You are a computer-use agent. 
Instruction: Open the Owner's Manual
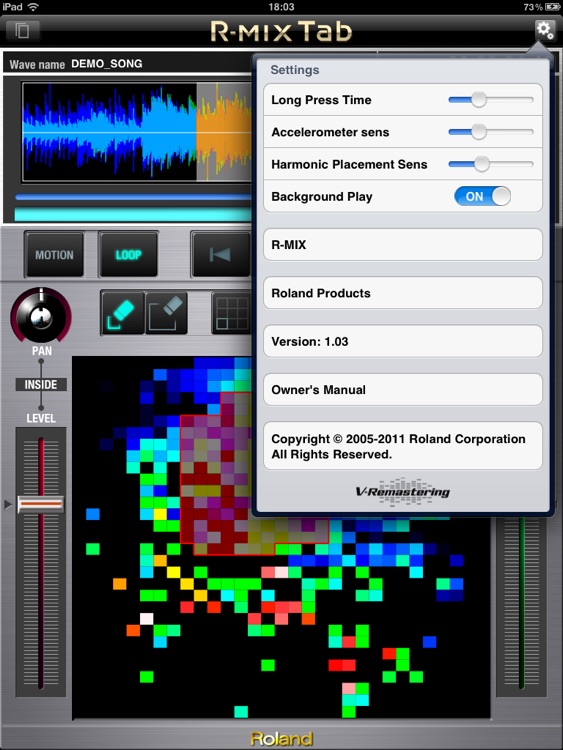403,389
